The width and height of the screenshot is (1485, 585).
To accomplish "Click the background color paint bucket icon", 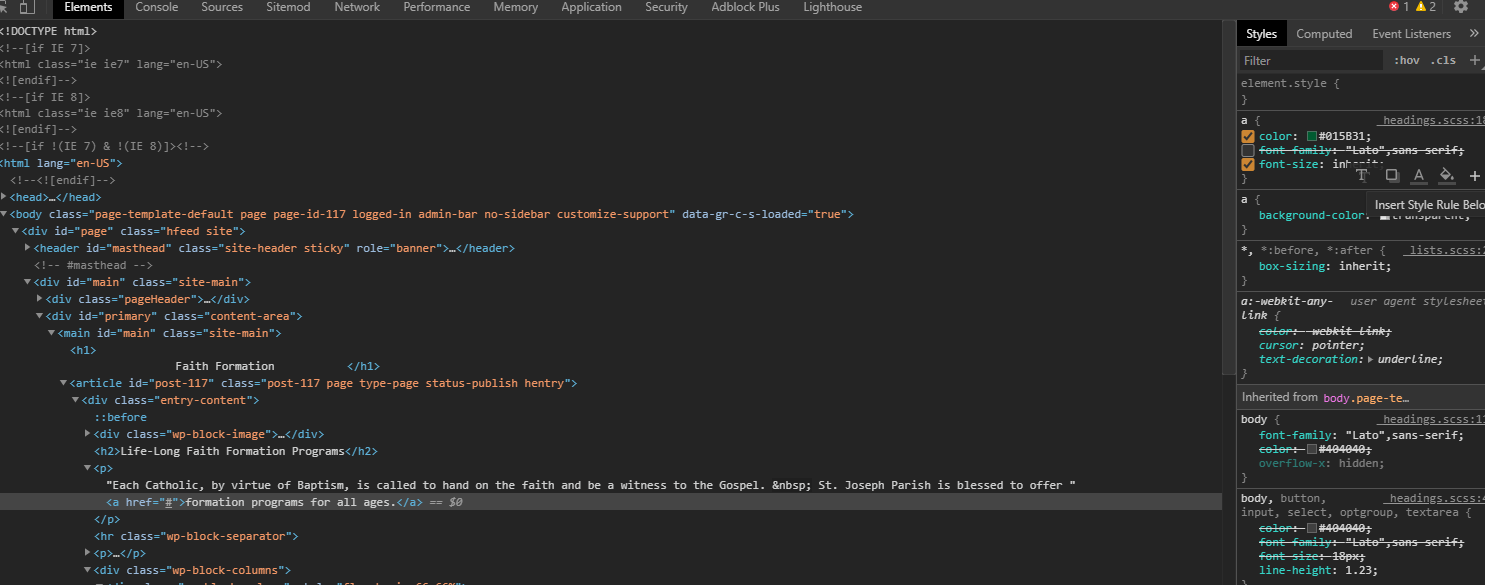I will pos(1446,176).
